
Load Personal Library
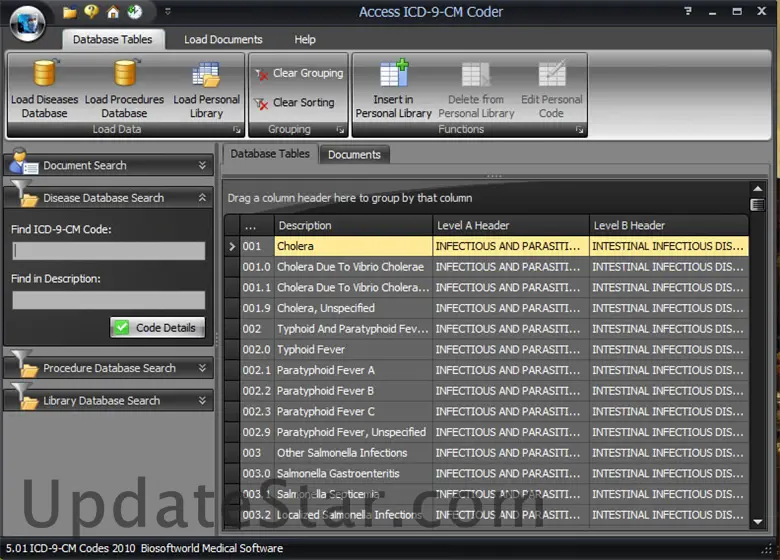point(206,90)
